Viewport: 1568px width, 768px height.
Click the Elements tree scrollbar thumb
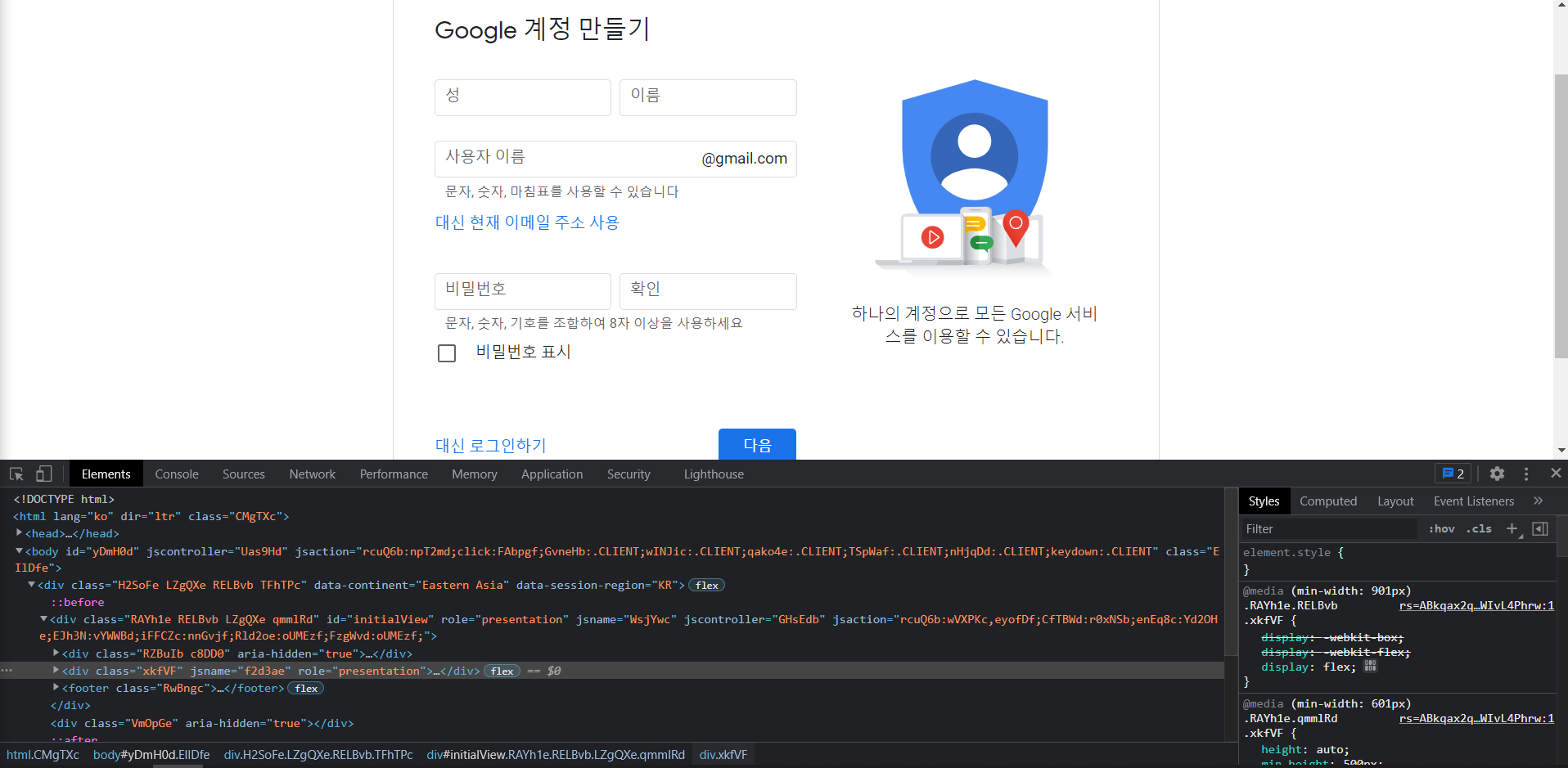(x=1231, y=573)
